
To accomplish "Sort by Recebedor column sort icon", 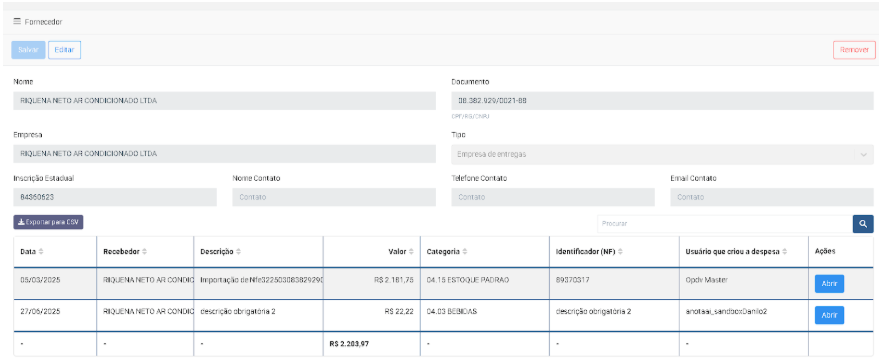I will [x=145, y=252].
